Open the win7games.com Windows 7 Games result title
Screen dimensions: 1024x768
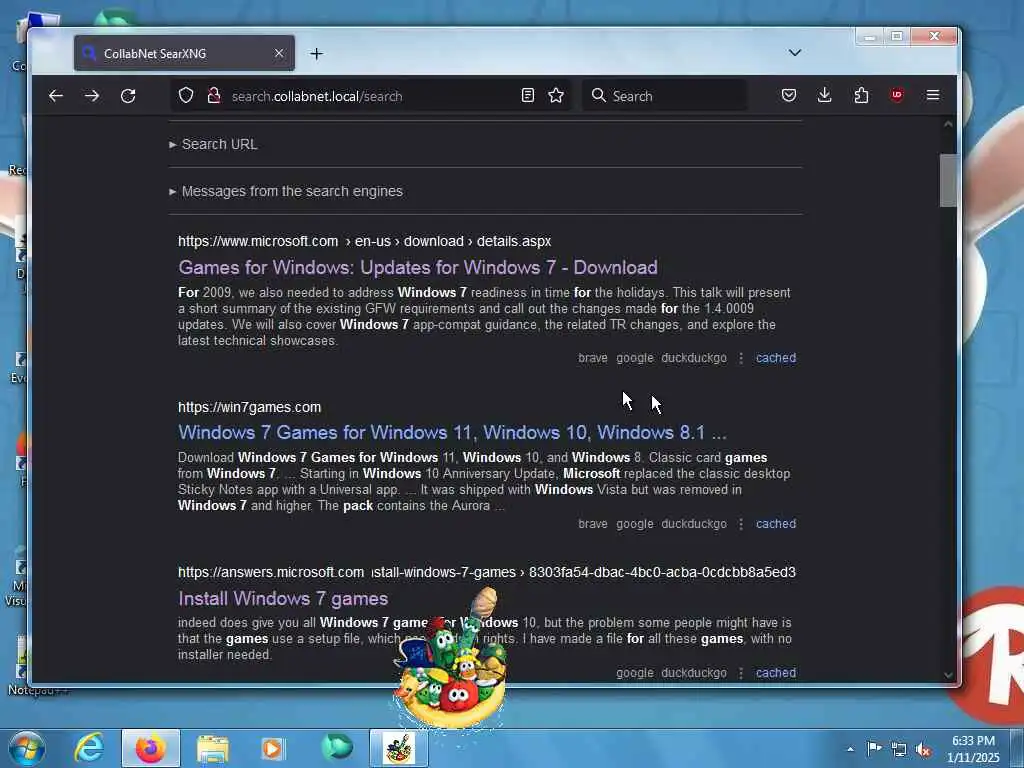point(452,432)
